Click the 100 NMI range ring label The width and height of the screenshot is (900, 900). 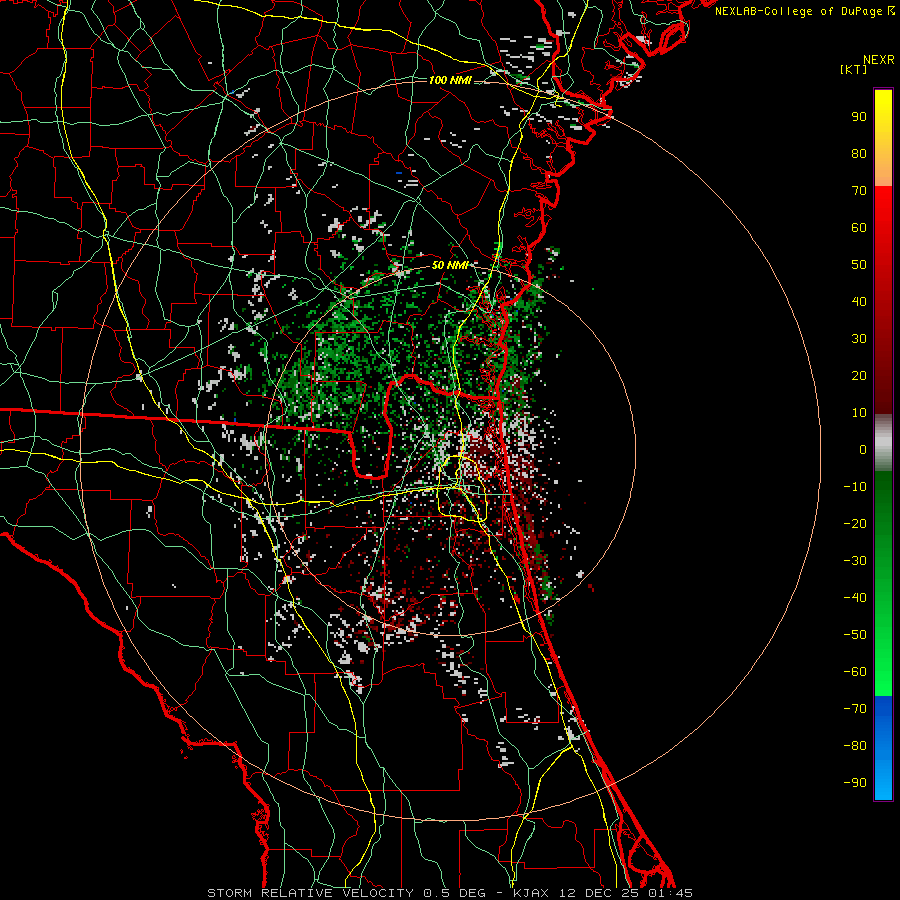[x=450, y=80]
